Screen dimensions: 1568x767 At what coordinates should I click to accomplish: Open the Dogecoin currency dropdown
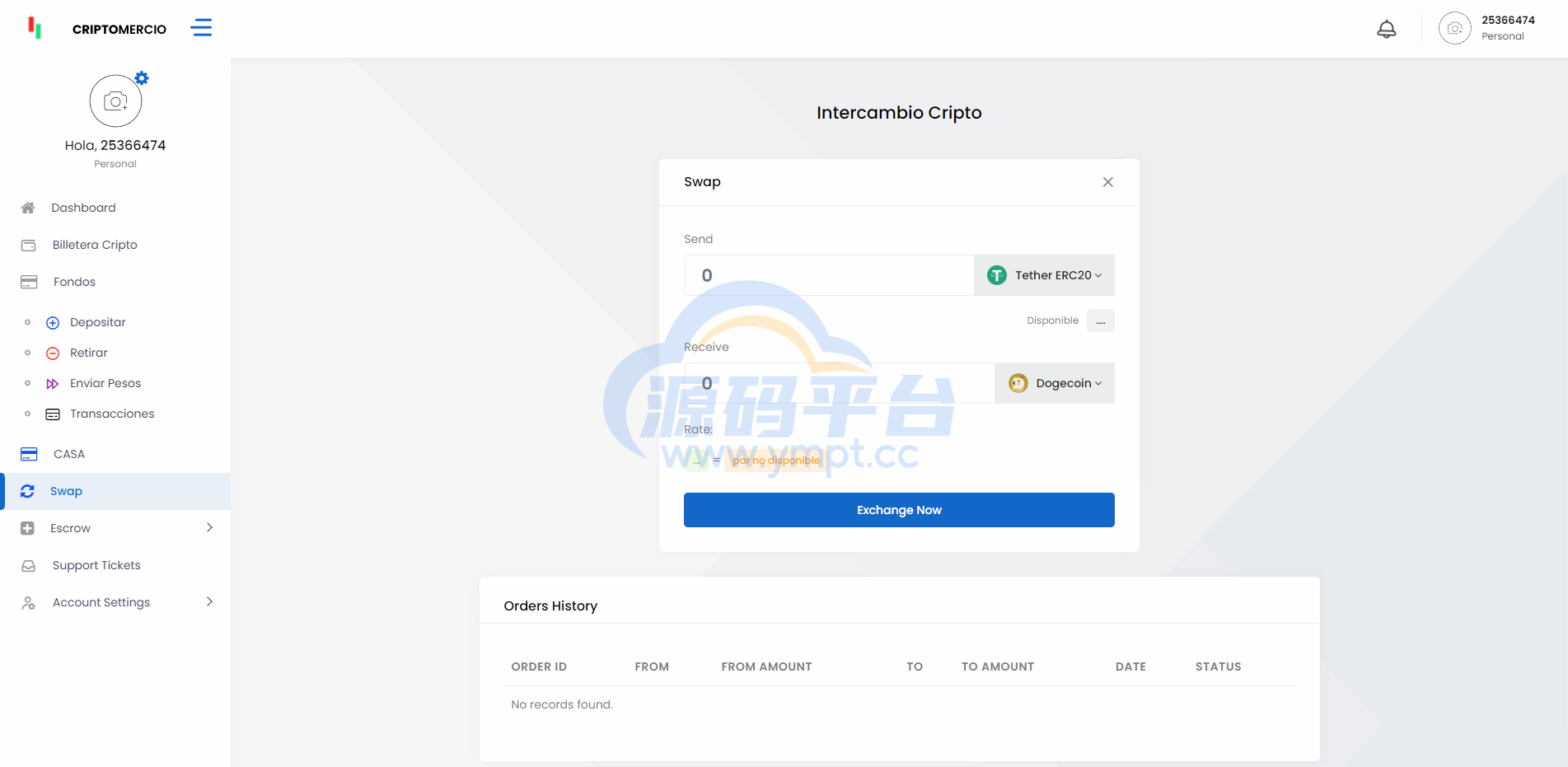[x=1055, y=383]
